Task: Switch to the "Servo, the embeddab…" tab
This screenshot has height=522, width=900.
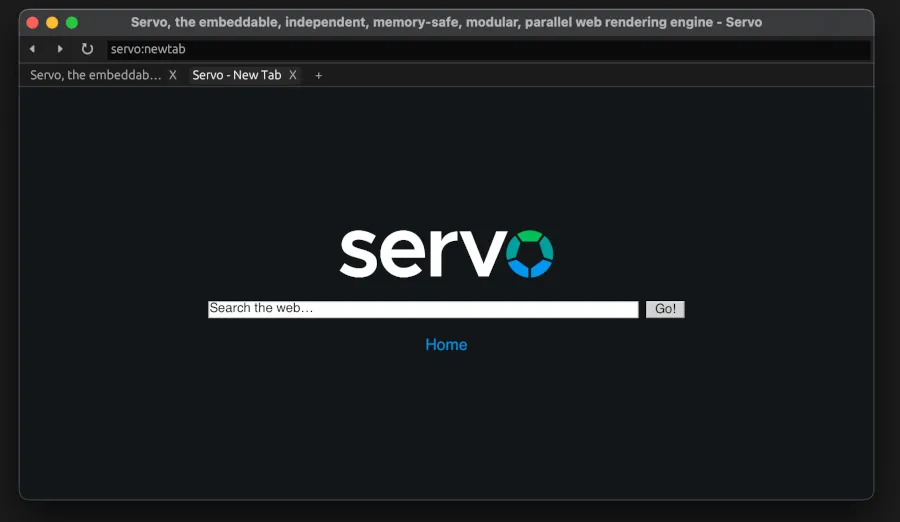Action: (95, 75)
